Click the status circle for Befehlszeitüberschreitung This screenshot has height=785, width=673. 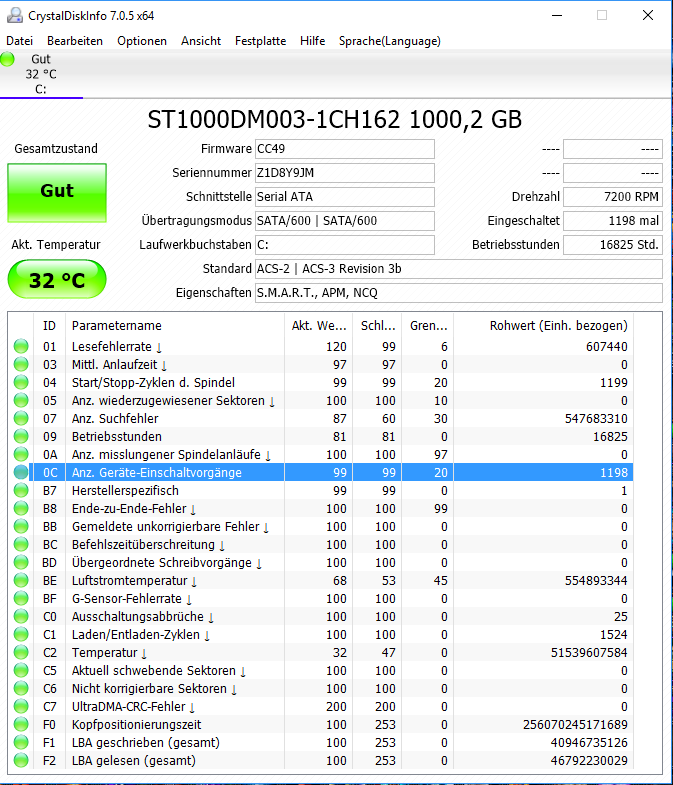tap(21, 545)
